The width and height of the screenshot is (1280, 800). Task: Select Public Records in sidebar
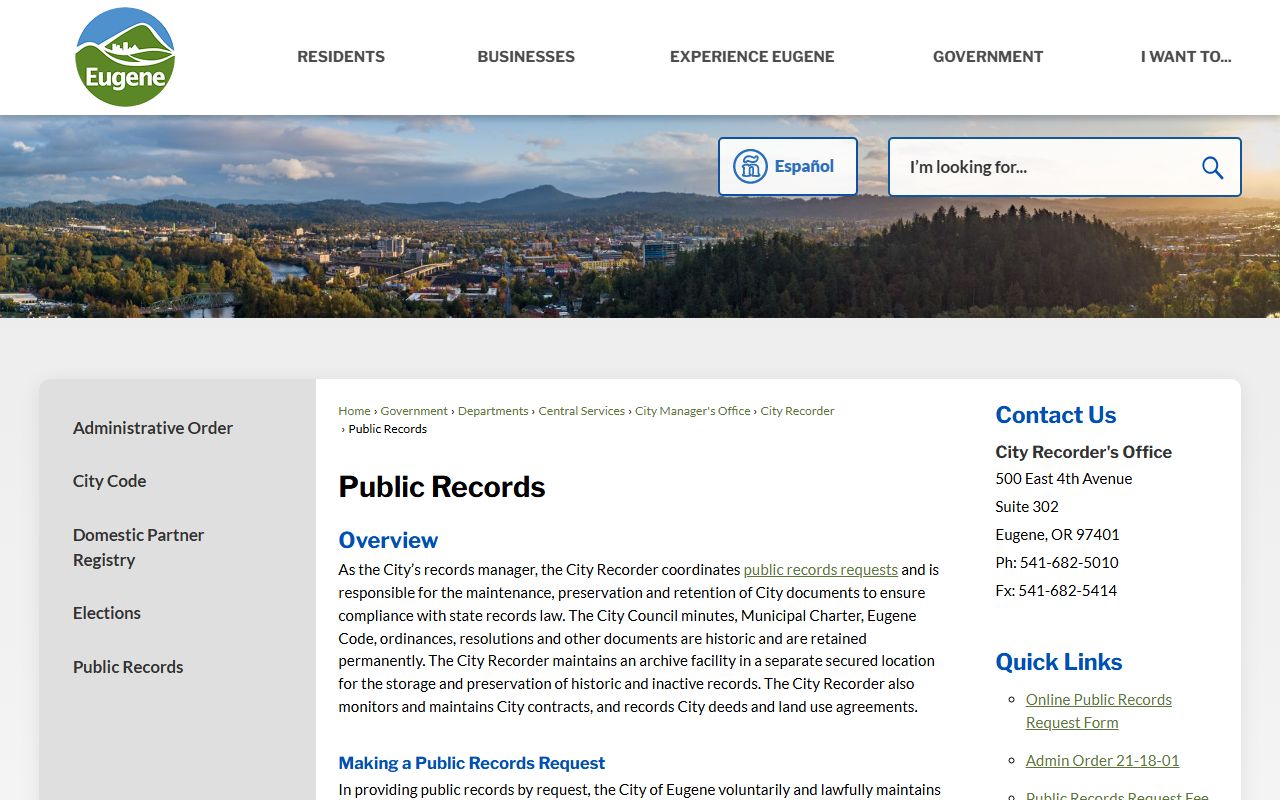[x=128, y=667]
